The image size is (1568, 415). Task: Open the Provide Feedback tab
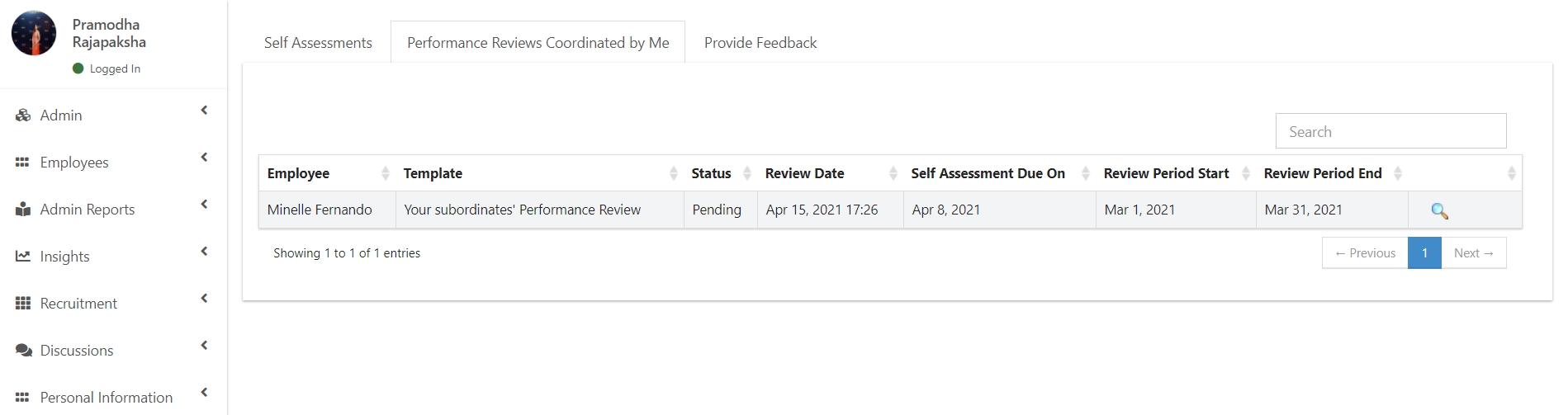760,43
